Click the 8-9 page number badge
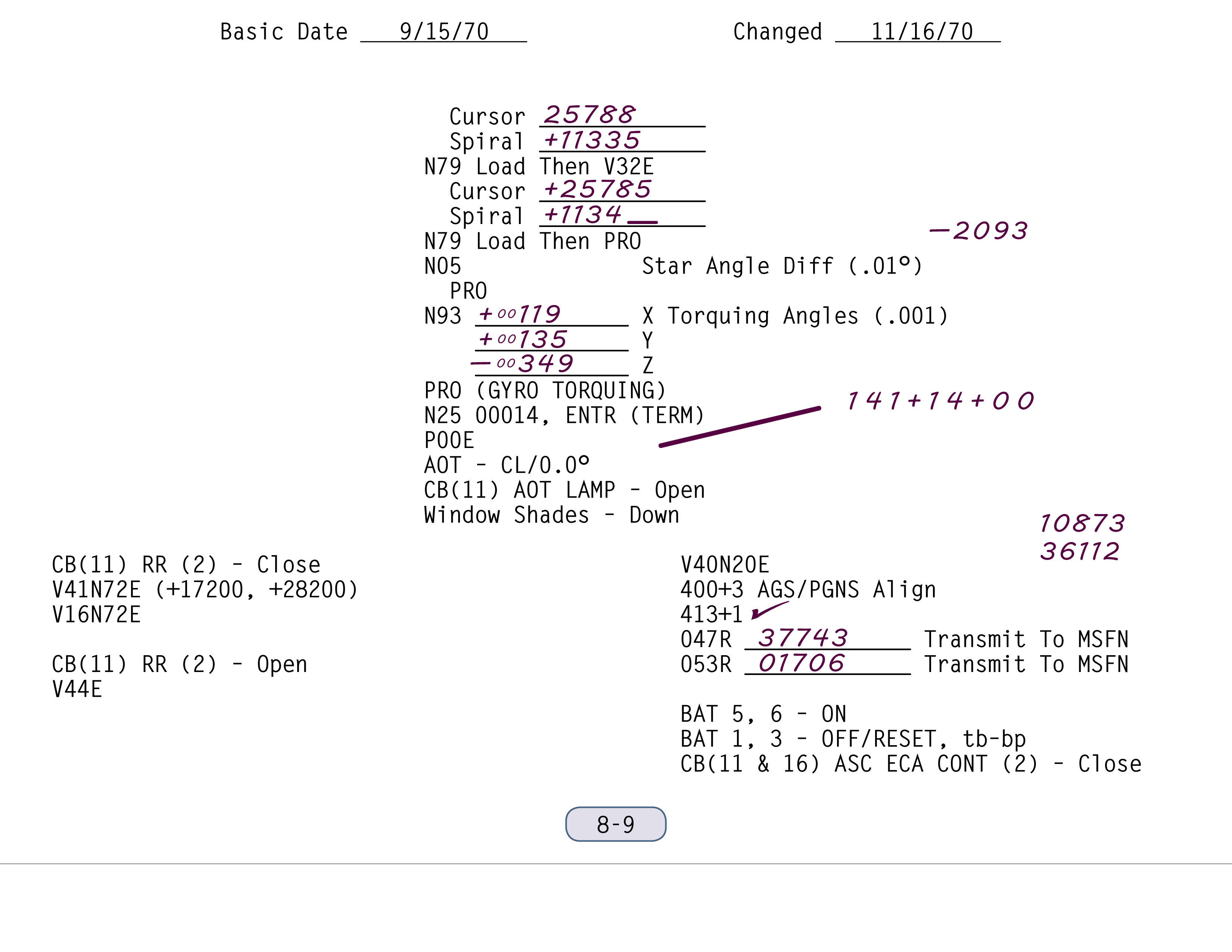The width and height of the screenshot is (1232, 952). (x=615, y=824)
